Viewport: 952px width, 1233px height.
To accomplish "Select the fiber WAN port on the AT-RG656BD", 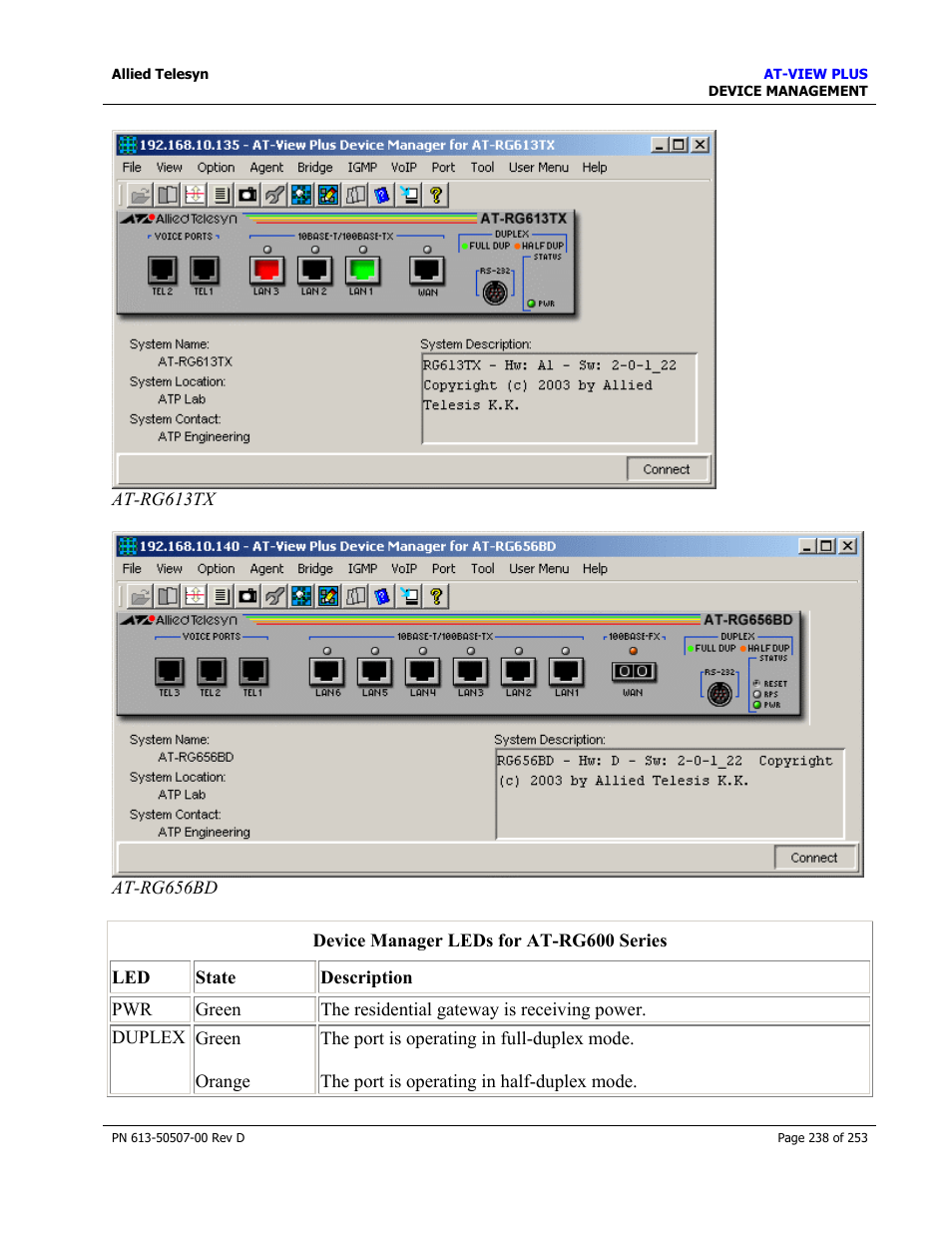I will (x=633, y=672).
